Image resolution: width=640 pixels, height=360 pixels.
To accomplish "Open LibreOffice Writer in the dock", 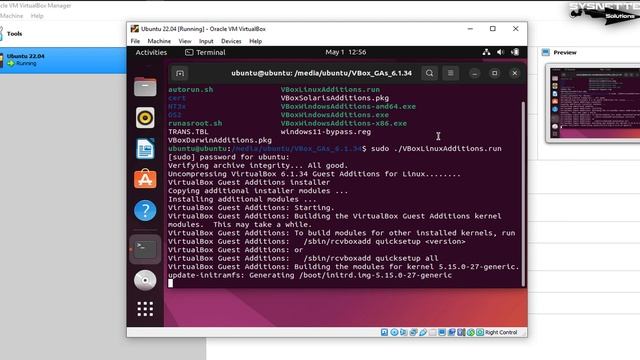I will (145, 149).
